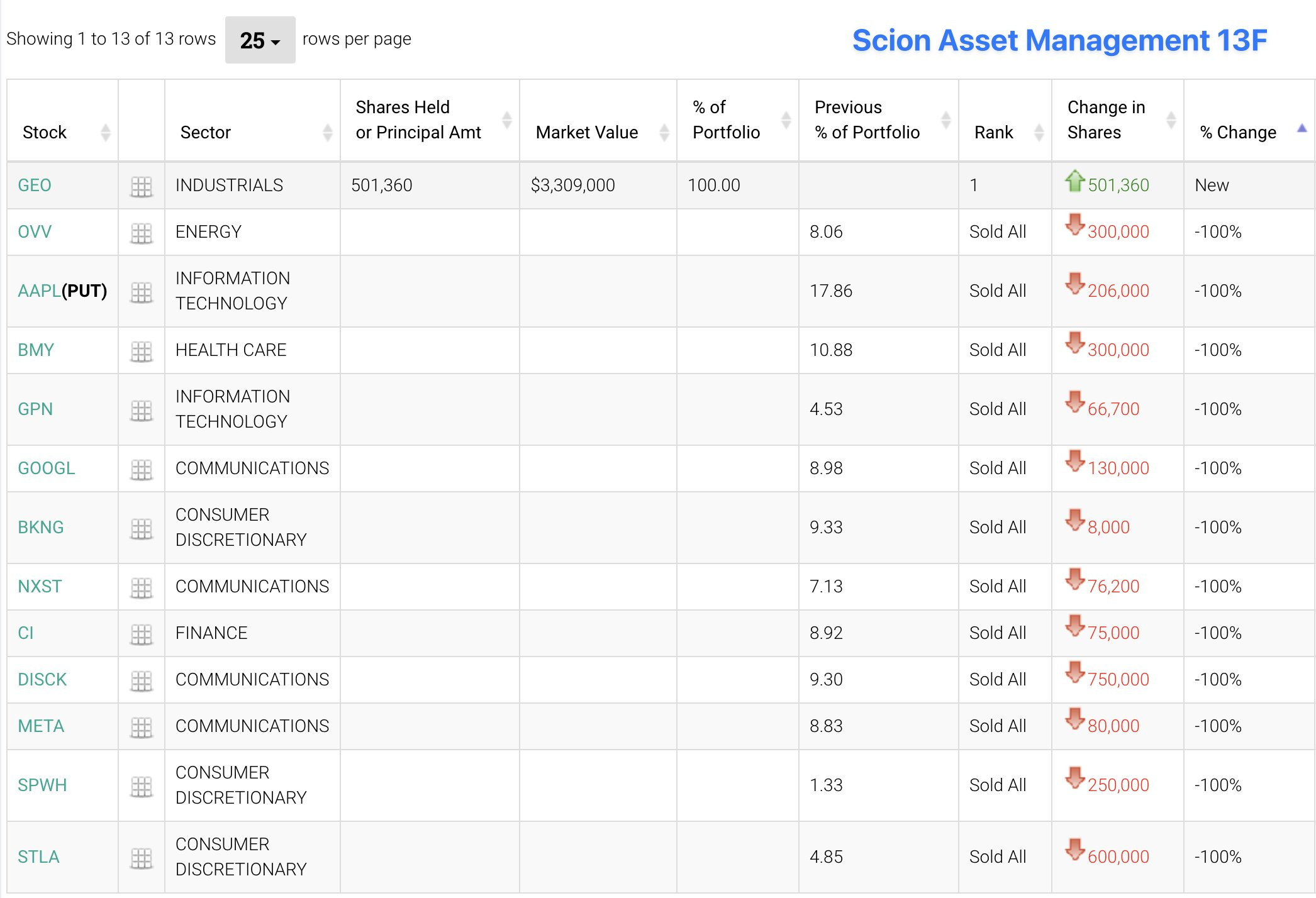This screenshot has width=1316, height=898.
Task: Open the OVV stock link
Action: pos(35,232)
